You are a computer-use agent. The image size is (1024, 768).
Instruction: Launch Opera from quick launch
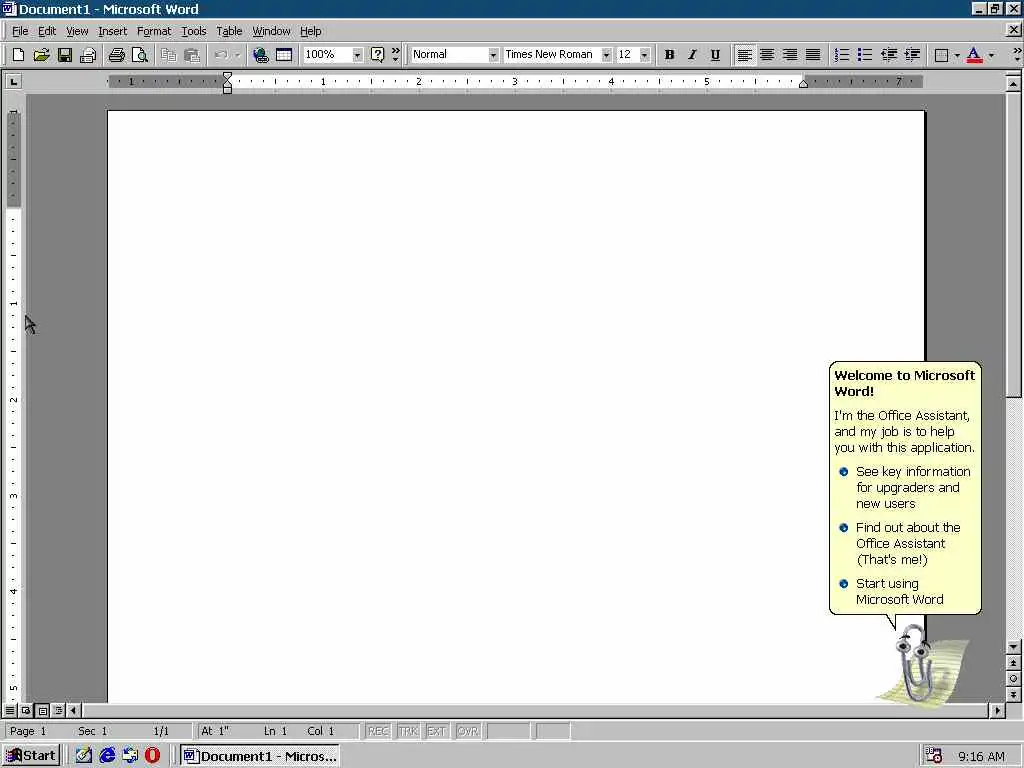(x=152, y=756)
